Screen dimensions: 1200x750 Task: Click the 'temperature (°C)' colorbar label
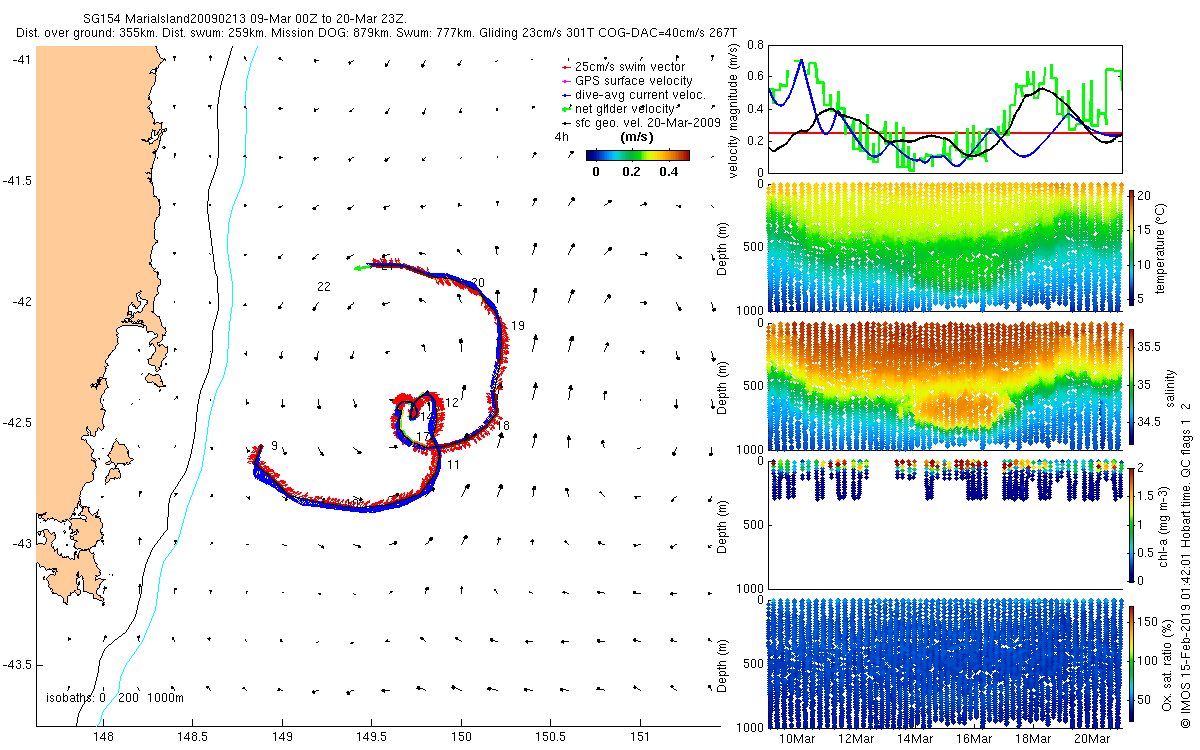coord(1161,250)
